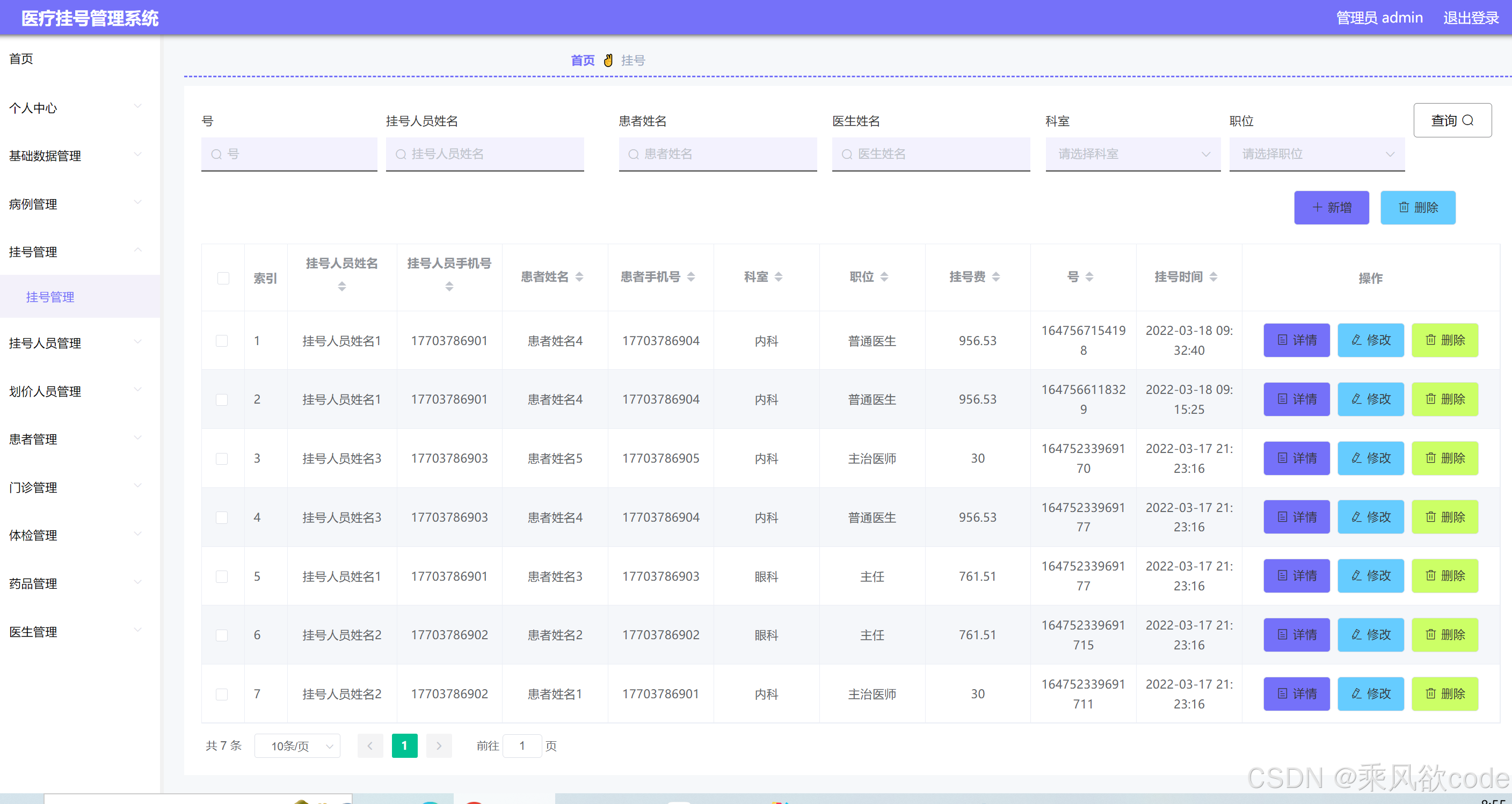Open the 请选择科室 dropdown
The image size is (1512, 804).
(1133, 154)
